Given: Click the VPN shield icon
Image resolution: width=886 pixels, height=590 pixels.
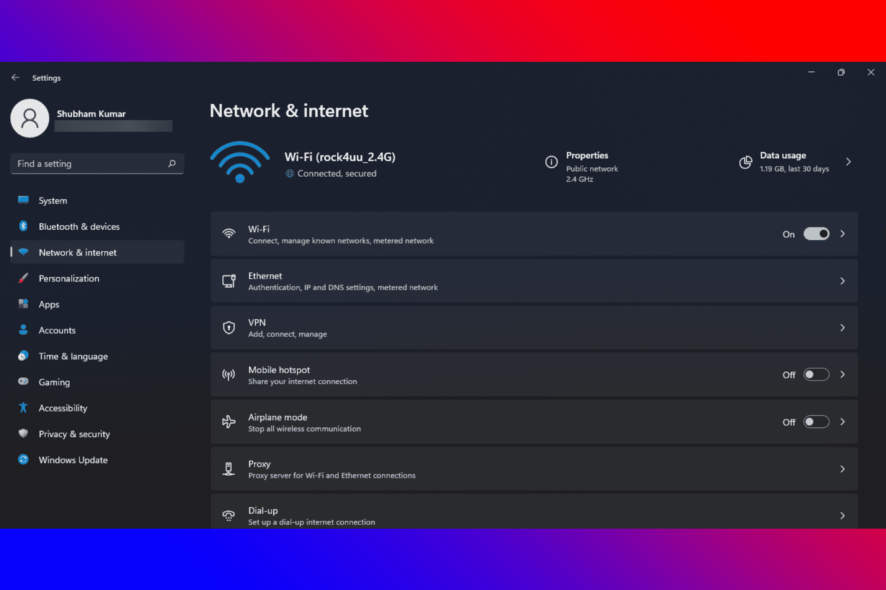Looking at the screenshot, I should point(228,328).
